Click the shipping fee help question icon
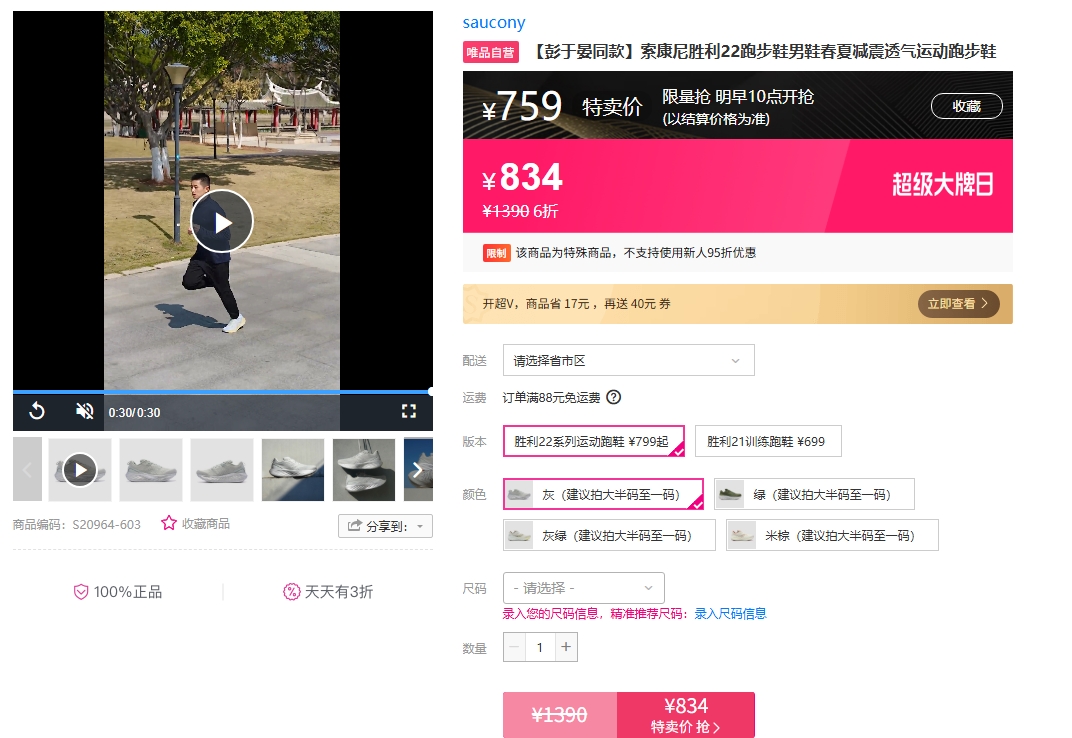The height and width of the screenshot is (738, 1072). 614,397
